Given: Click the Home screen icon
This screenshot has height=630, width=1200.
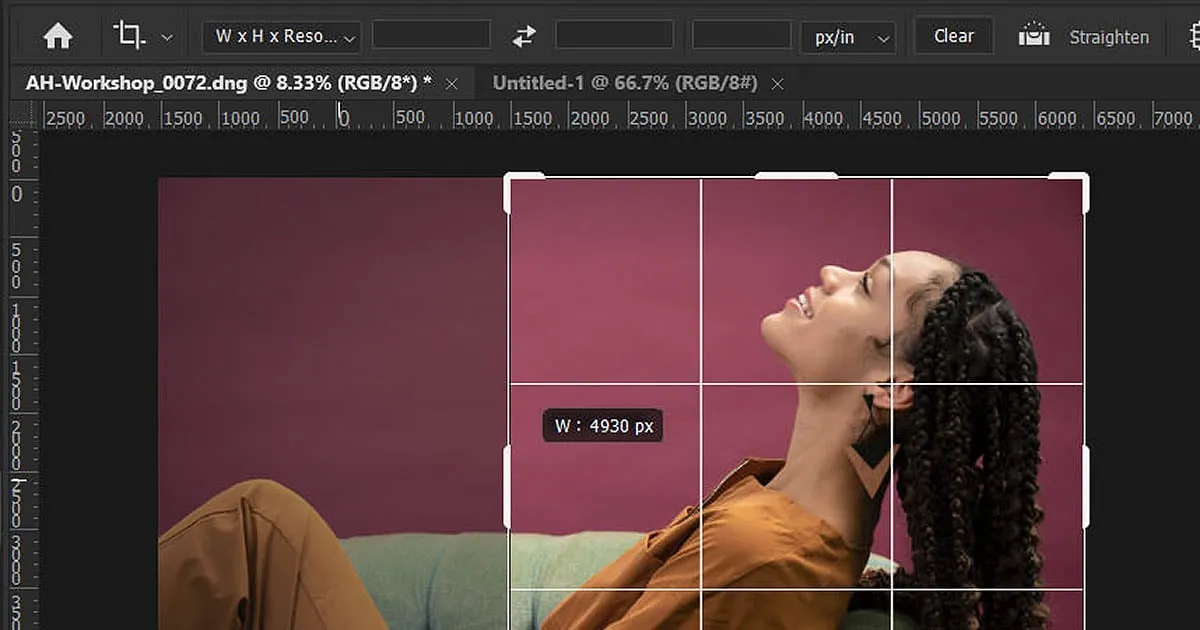Looking at the screenshot, I should (x=57, y=35).
